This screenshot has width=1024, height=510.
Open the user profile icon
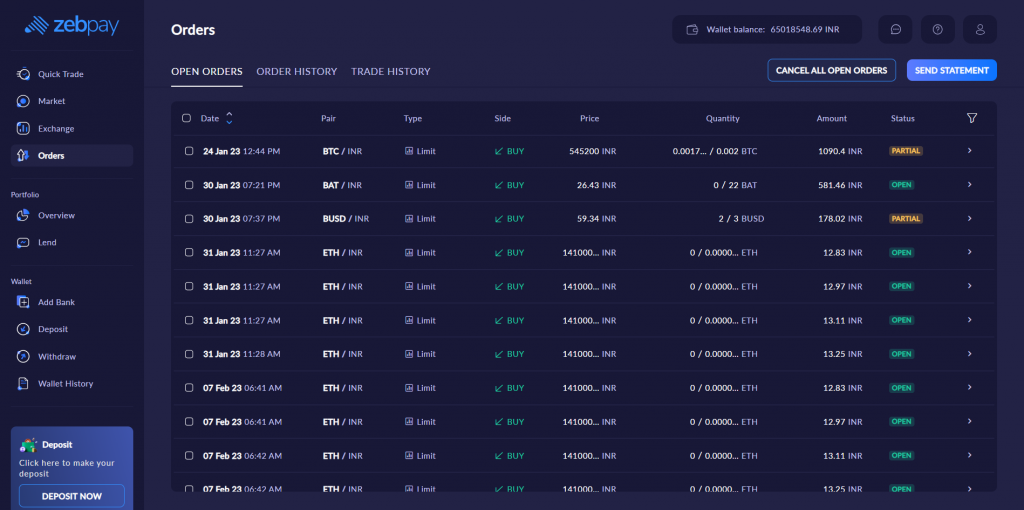coord(980,30)
